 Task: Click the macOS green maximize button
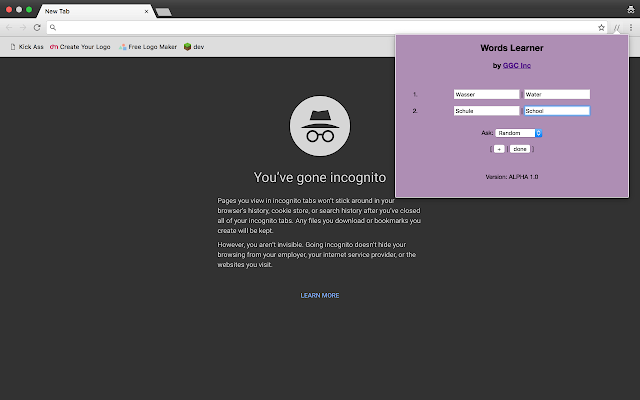(29, 9)
